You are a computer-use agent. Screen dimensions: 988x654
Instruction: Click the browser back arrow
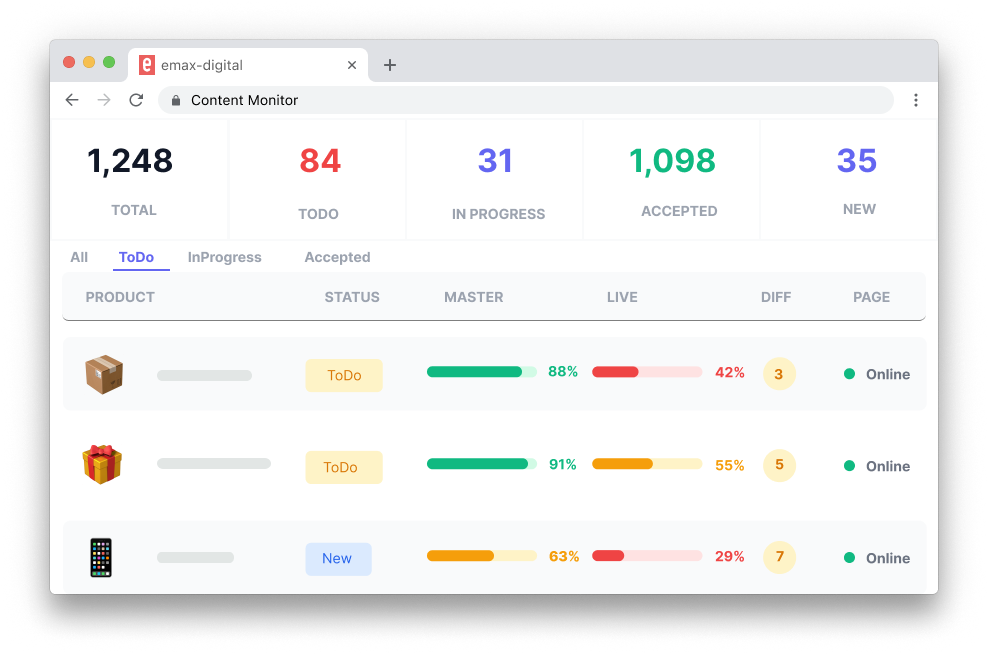[72, 100]
